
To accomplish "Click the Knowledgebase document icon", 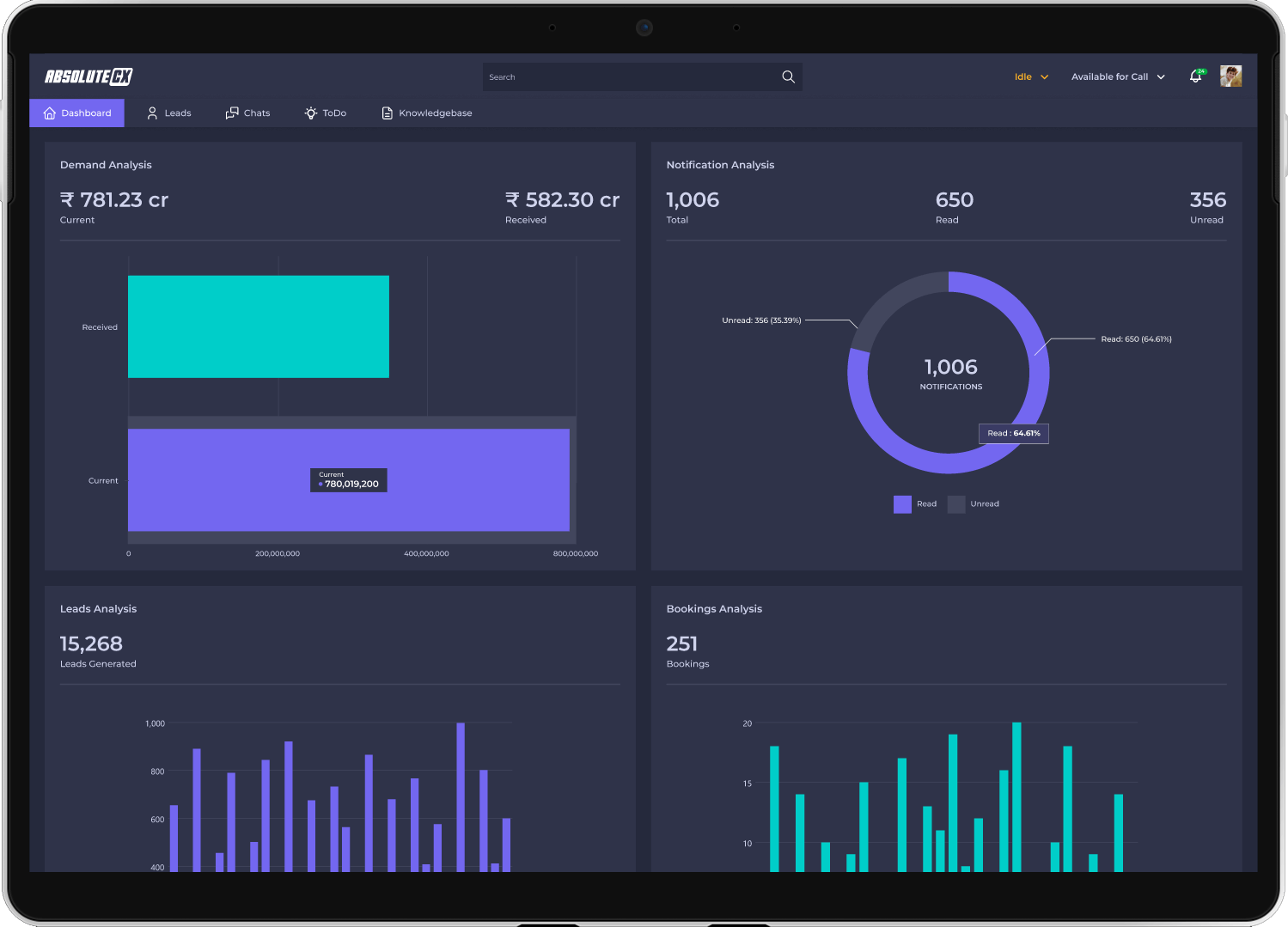I will click(x=388, y=113).
